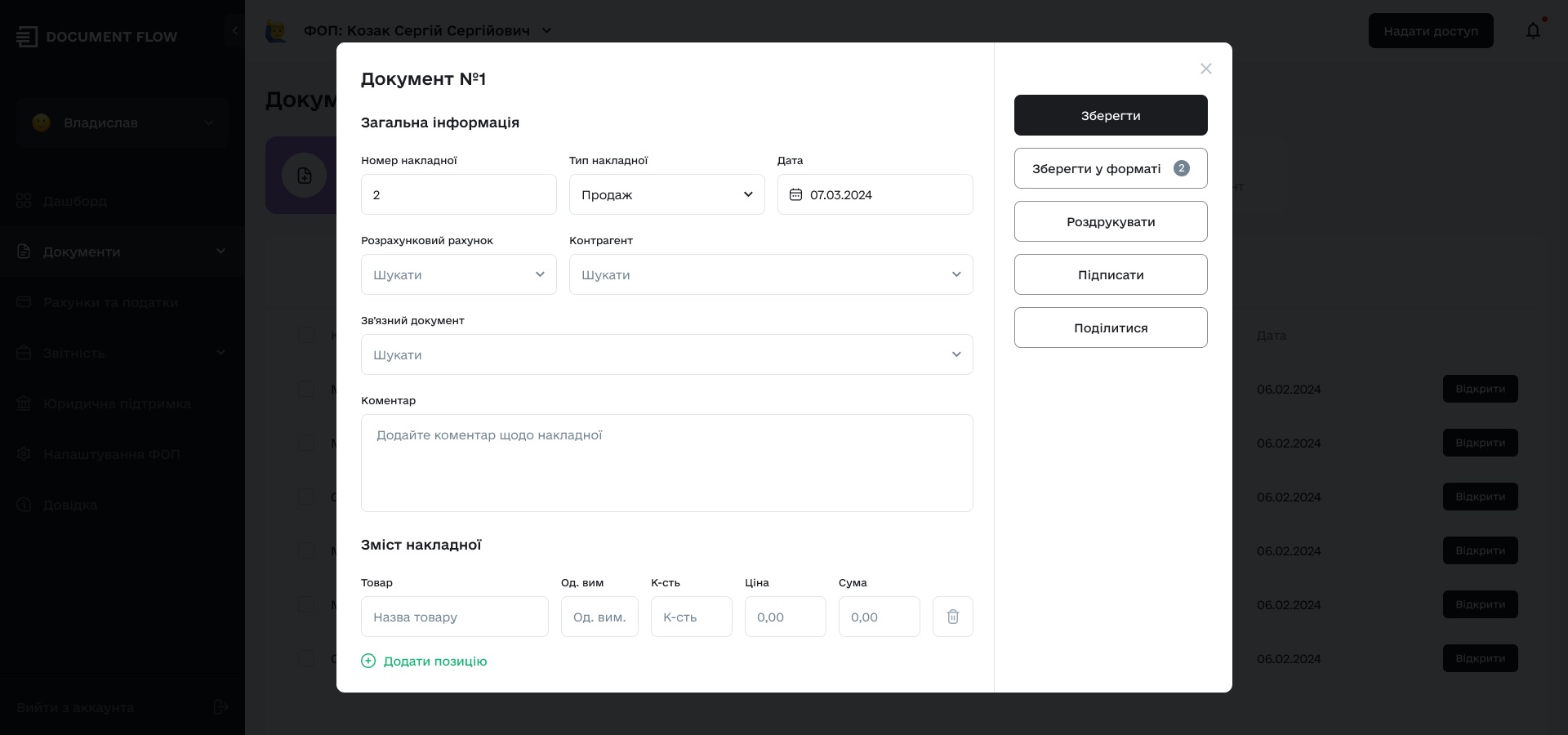Click the Владислав emoji avatar

point(41,122)
